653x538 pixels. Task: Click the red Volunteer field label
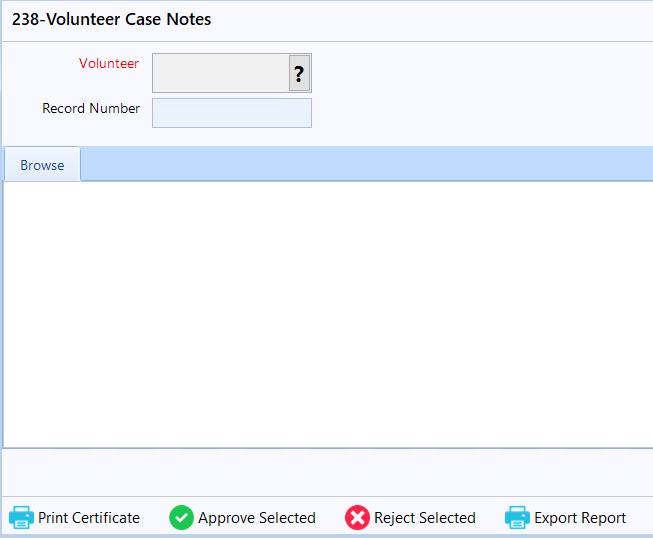pos(109,63)
